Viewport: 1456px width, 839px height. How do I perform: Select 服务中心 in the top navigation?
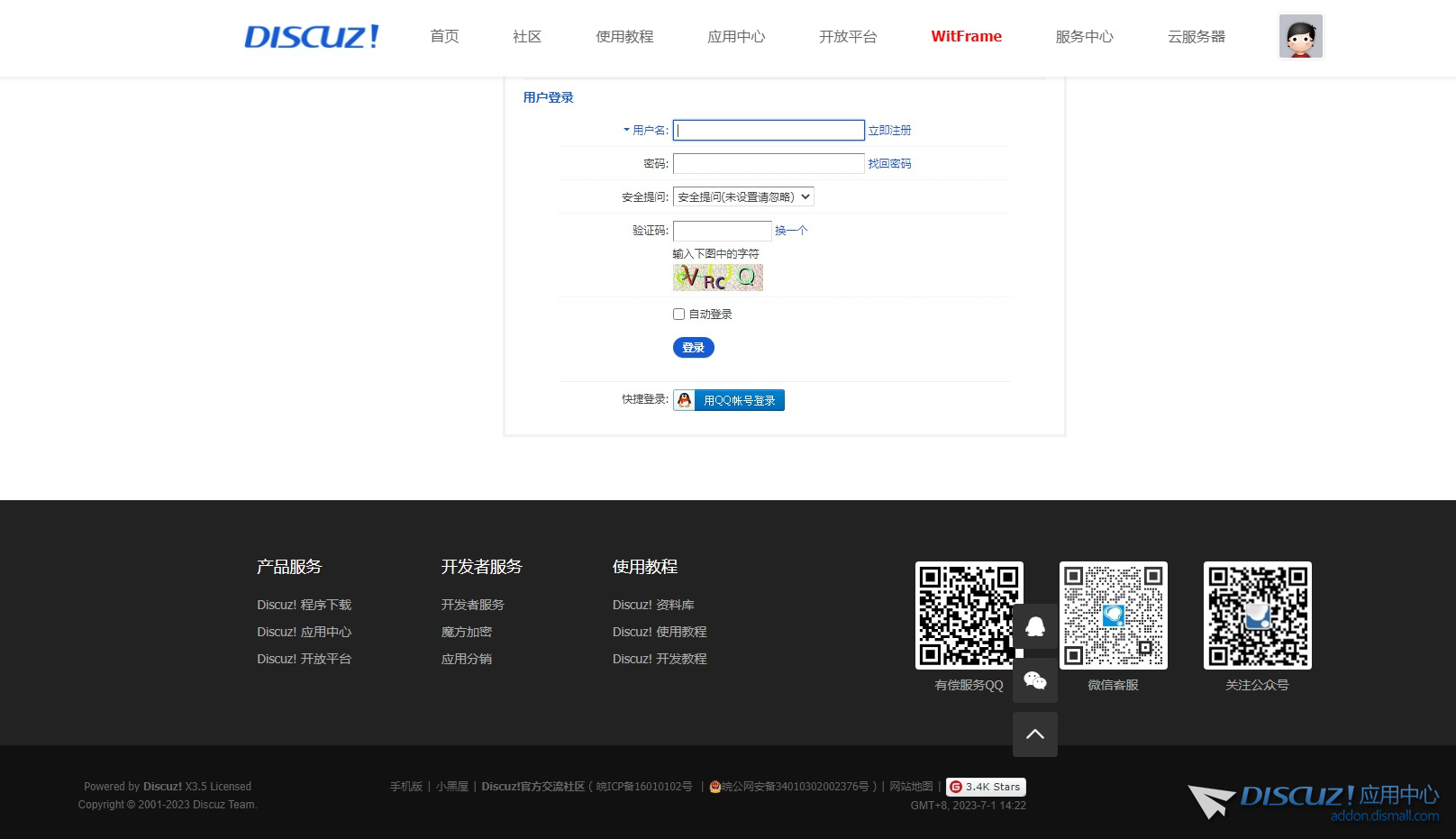[1084, 37]
